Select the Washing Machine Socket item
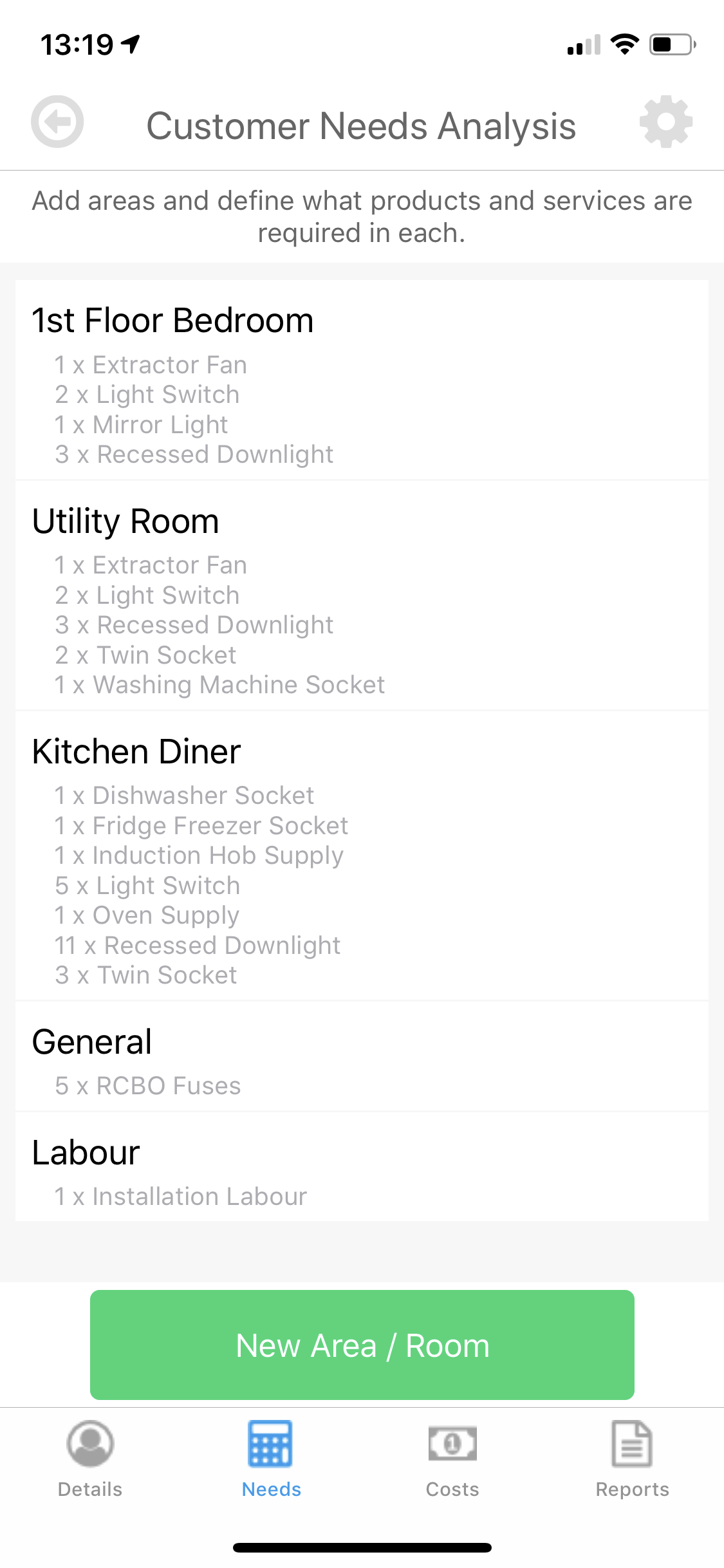The width and height of the screenshot is (724, 1568). click(x=220, y=685)
